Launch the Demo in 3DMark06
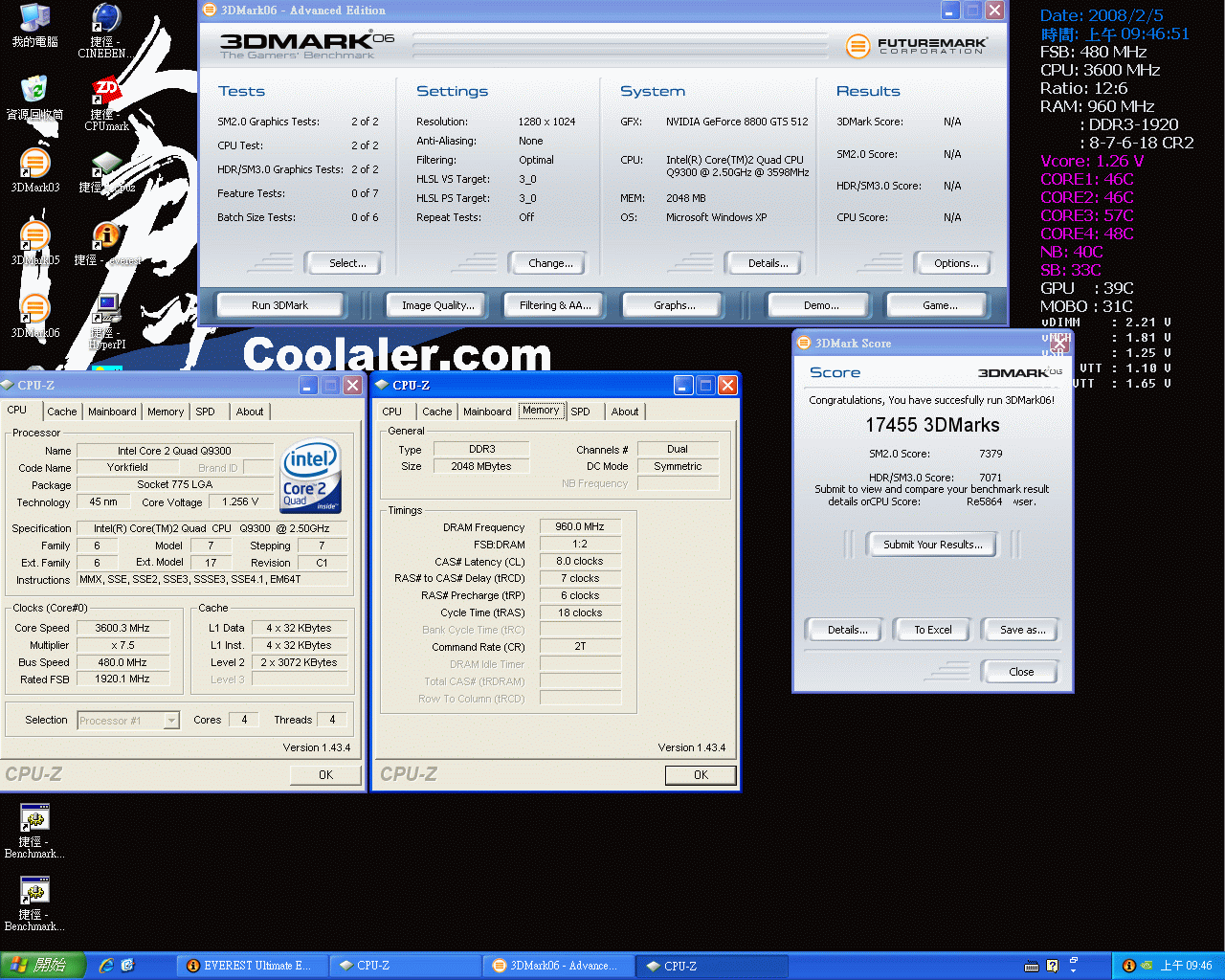 (x=820, y=305)
